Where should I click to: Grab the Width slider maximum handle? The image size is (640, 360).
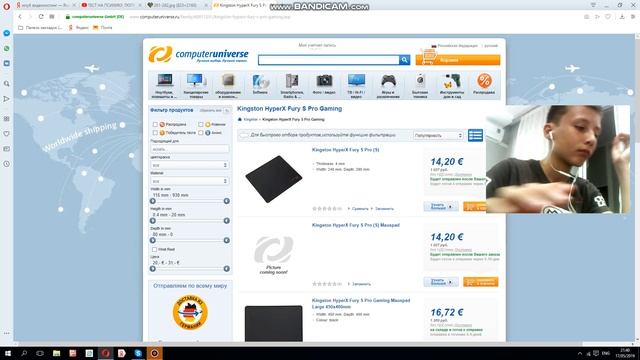point(227,201)
